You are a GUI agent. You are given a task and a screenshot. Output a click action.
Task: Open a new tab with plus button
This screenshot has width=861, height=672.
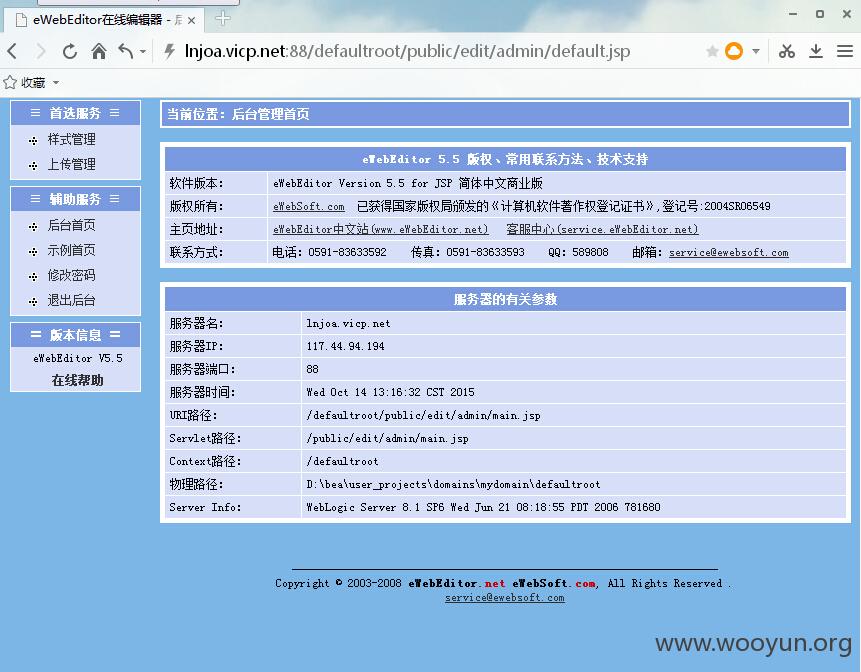[x=222, y=19]
